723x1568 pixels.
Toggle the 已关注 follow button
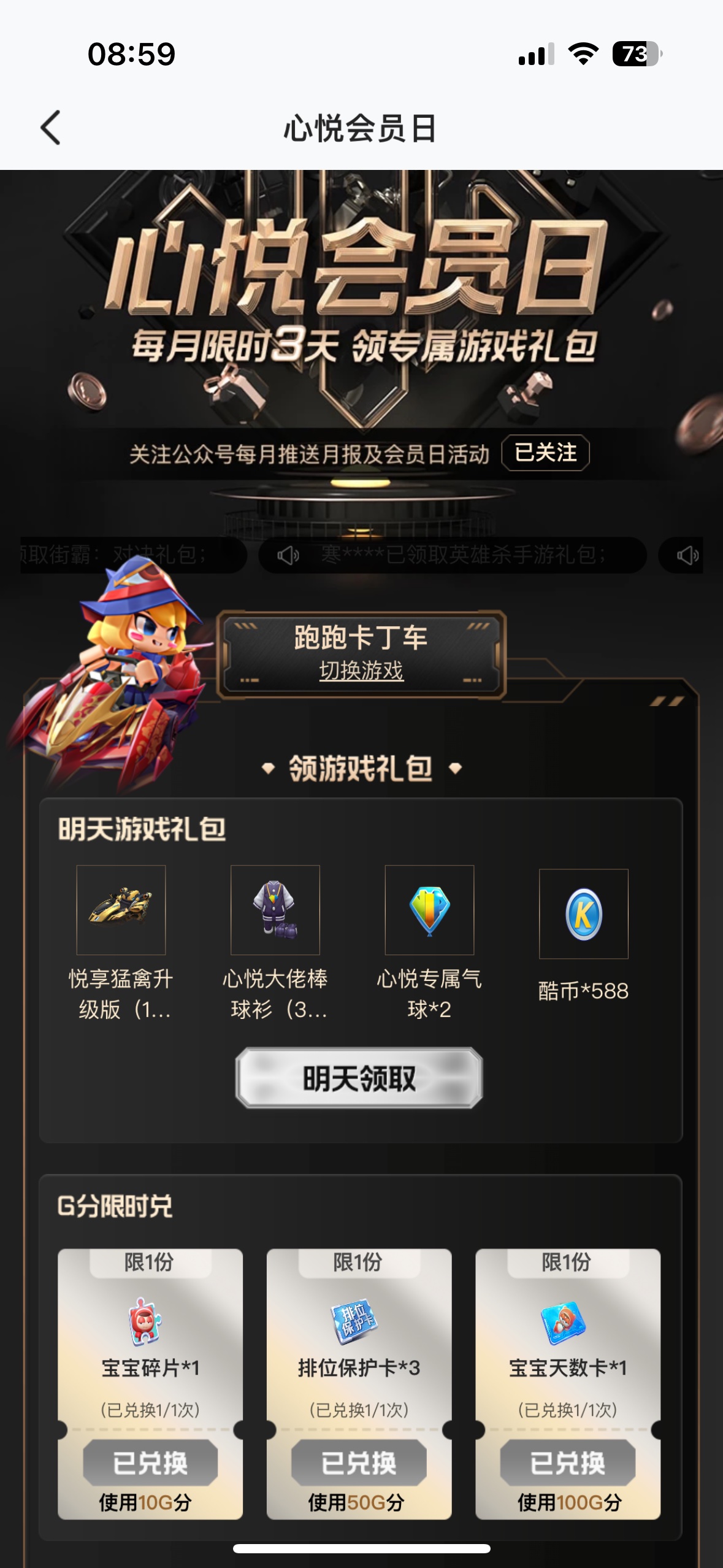pos(545,453)
